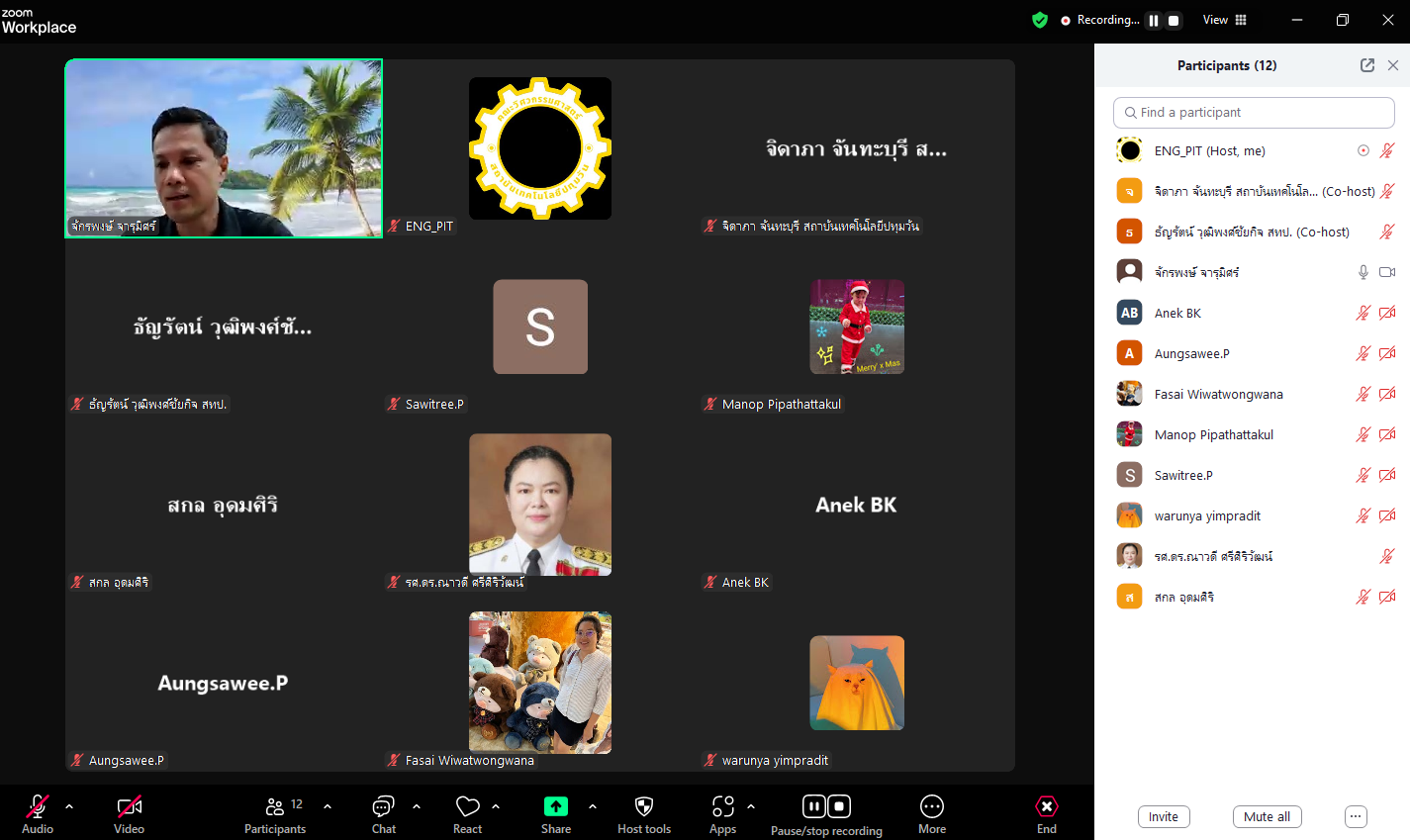Select the ENG_PIT video tile with gear logo
1410x840 pixels.
click(540, 148)
